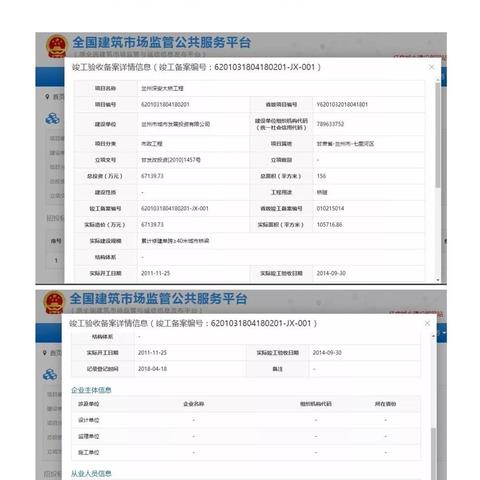Viewport: 480px width, 480px height.
Task: Click the 工程用途 label cell
Action: click(x=281, y=192)
